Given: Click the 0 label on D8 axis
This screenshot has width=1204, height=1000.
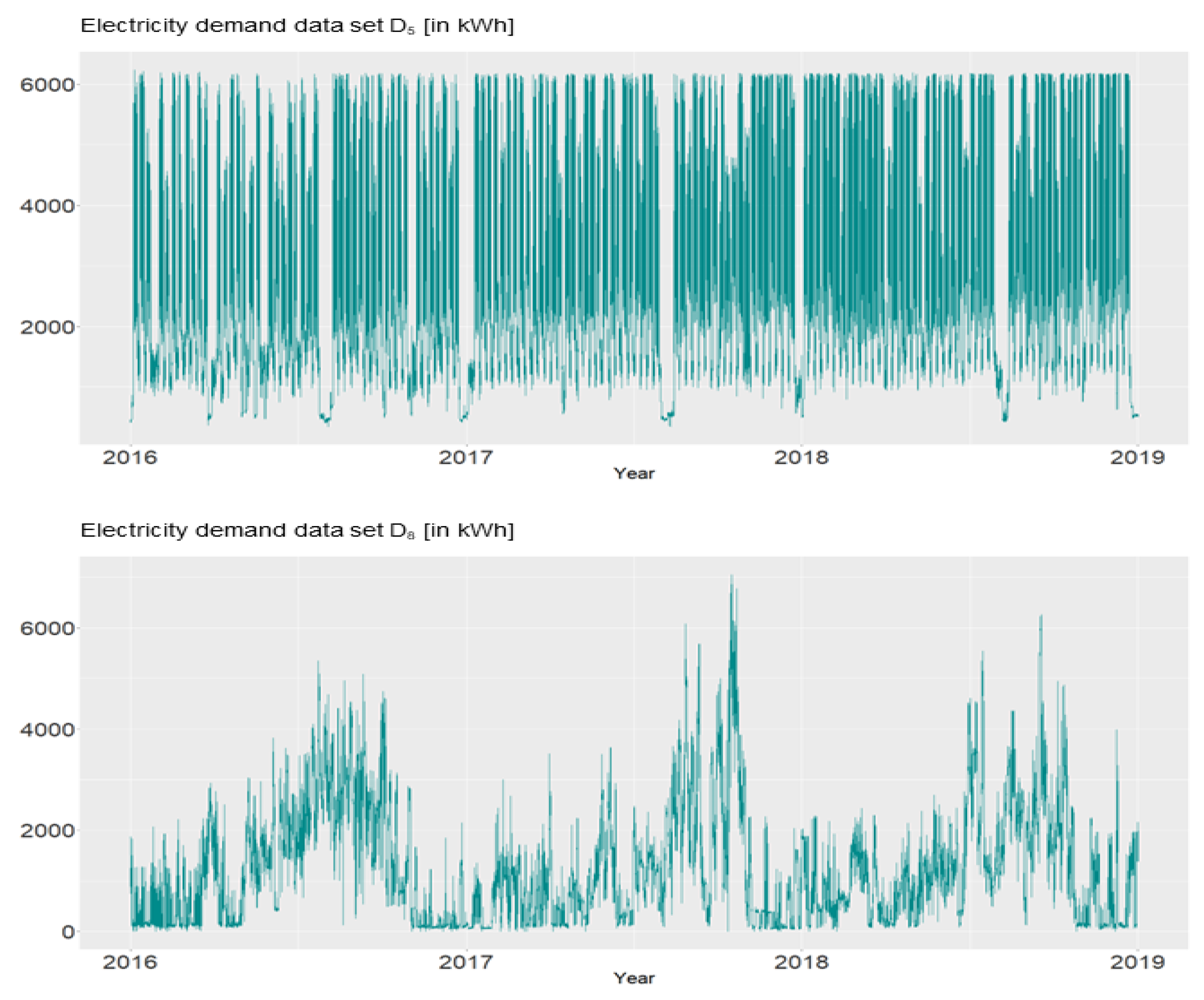Looking at the screenshot, I should pyautogui.click(x=67, y=932).
